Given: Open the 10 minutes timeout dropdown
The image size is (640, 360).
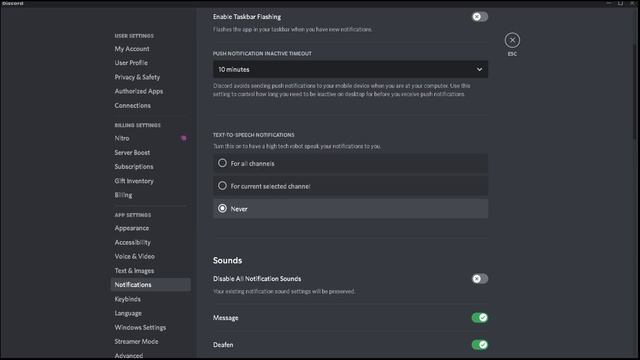Looking at the screenshot, I should point(350,69).
